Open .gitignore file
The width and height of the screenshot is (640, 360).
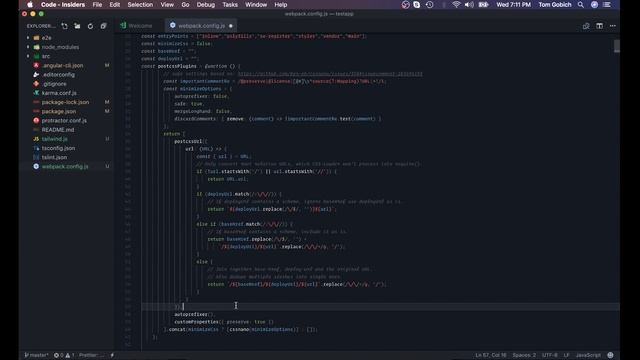54,84
